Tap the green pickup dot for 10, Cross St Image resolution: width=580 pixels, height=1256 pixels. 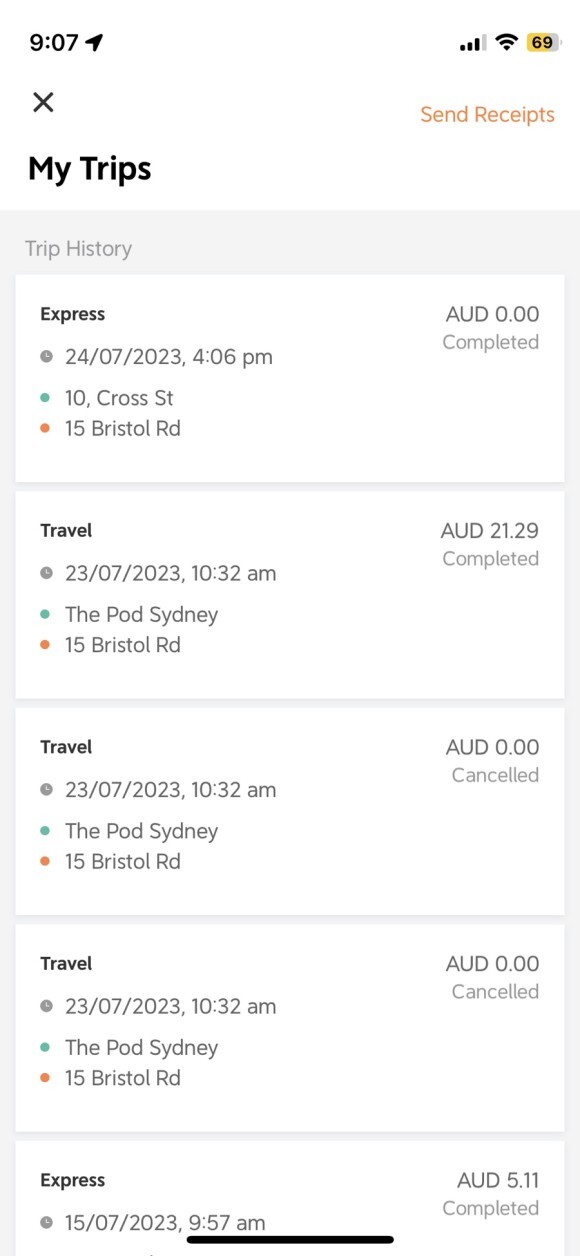(x=45, y=398)
